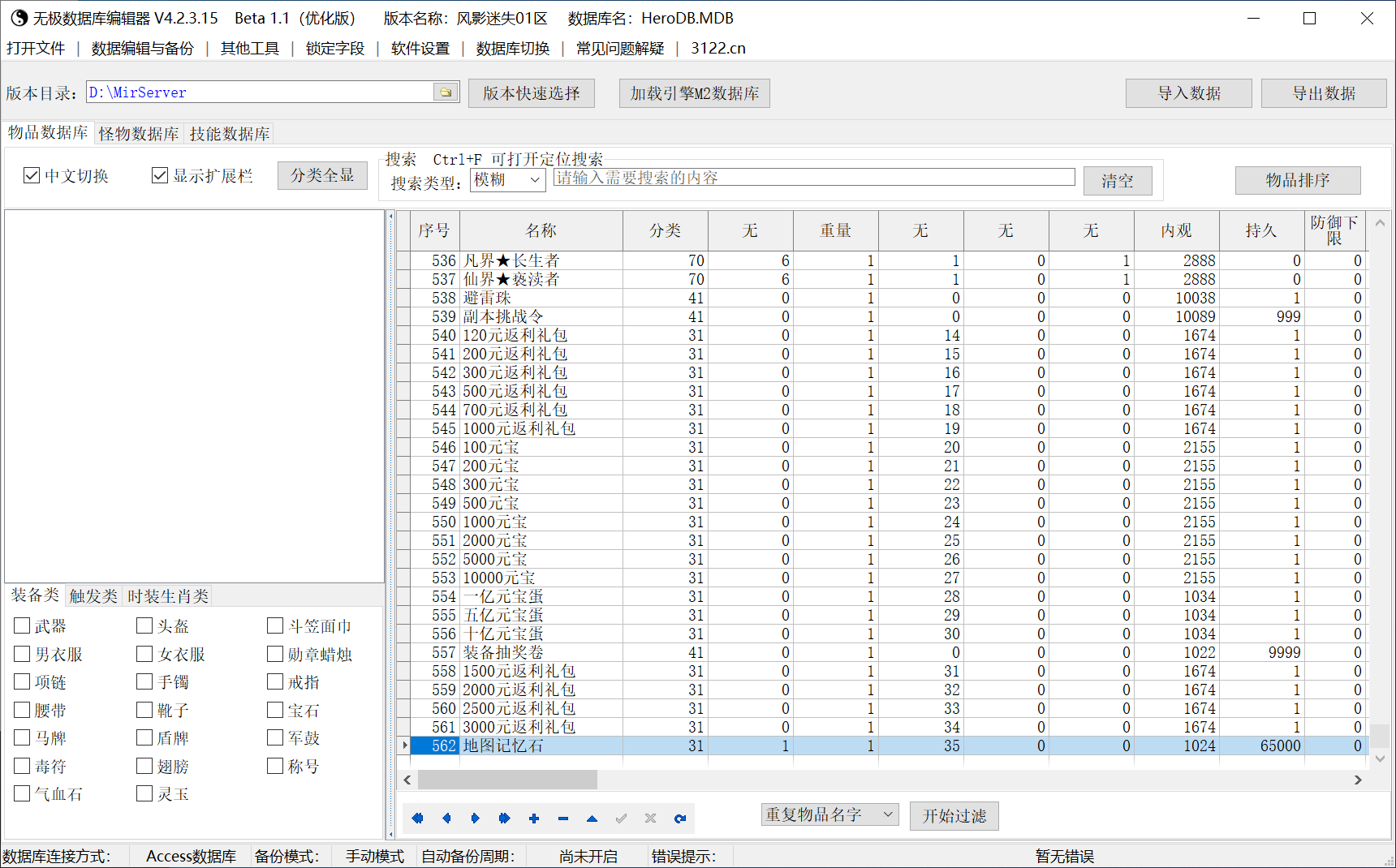Click the 版本目录 path field
The width and height of the screenshot is (1396, 868).
point(261,92)
